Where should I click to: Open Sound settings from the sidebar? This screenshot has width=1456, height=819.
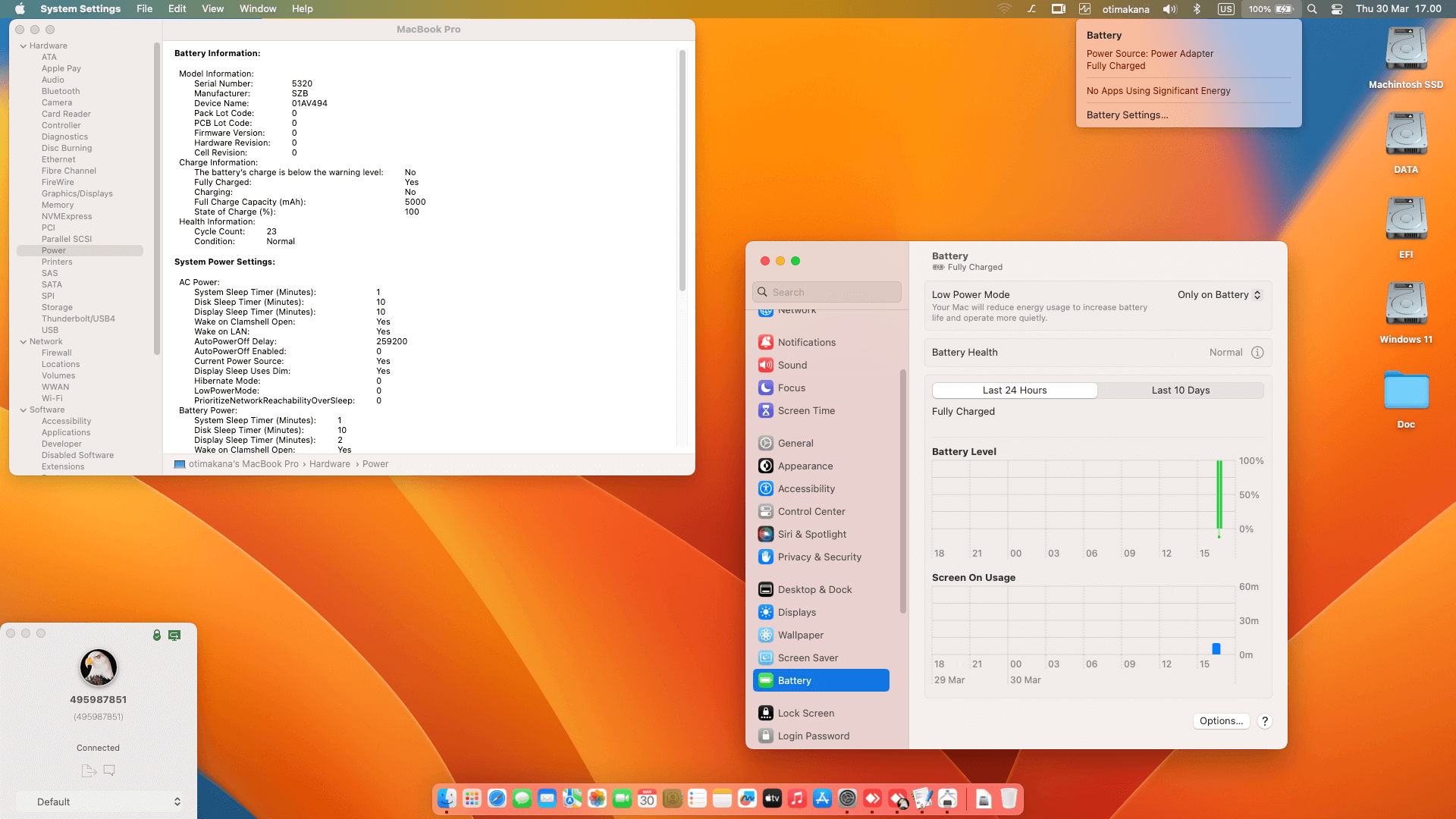[793, 365]
